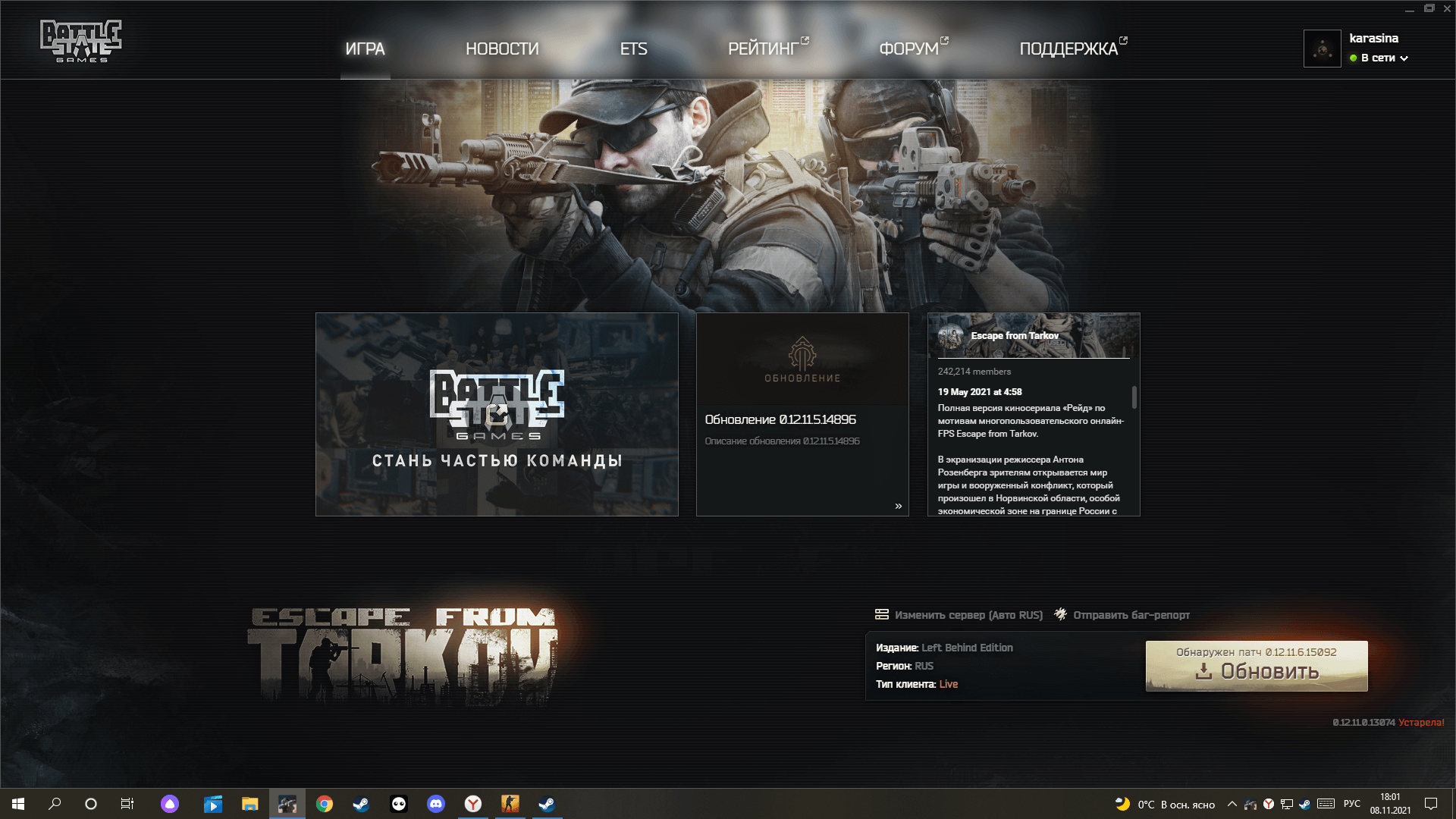Click the Устарела! version warning
This screenshot has width=1456, height=819.
(1421, 723)
